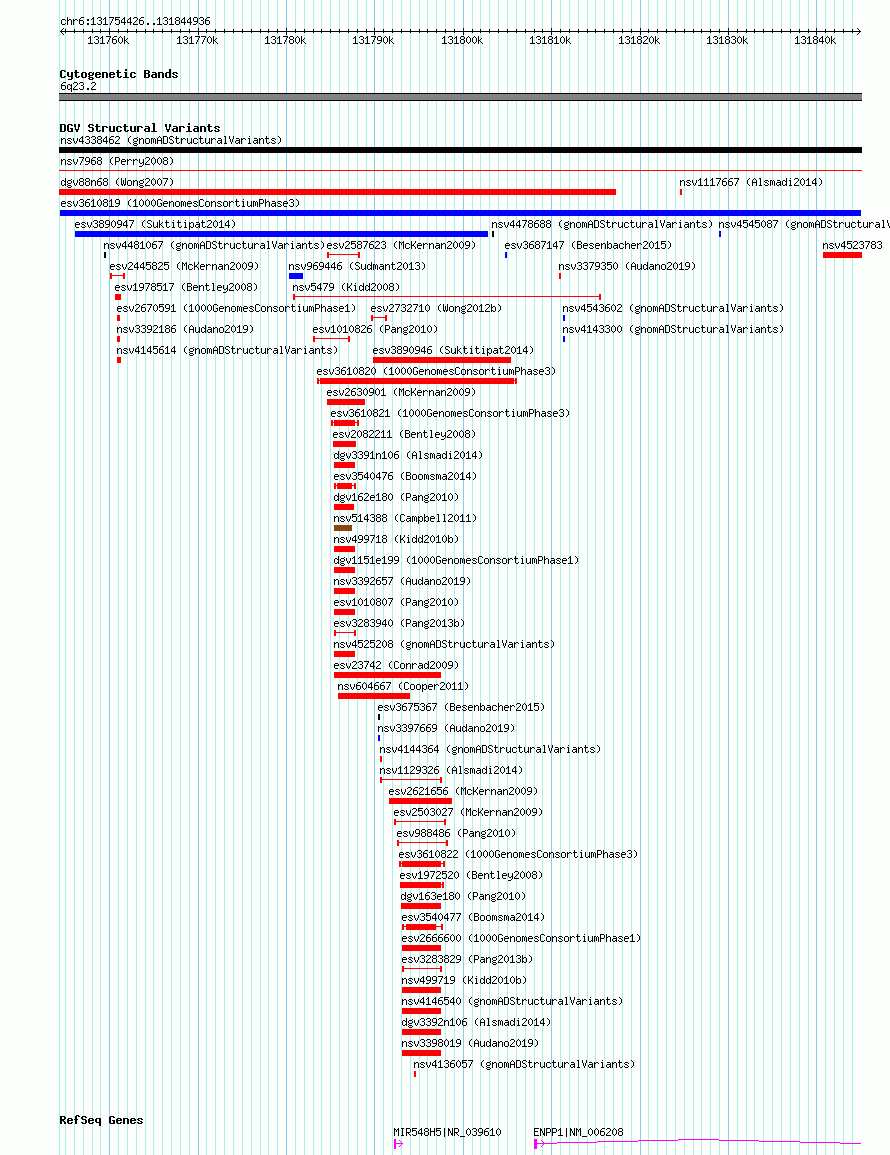
Task: Open esv3610819 1000GenomesConsortiumPhase3 label
Action: (180, 203)
